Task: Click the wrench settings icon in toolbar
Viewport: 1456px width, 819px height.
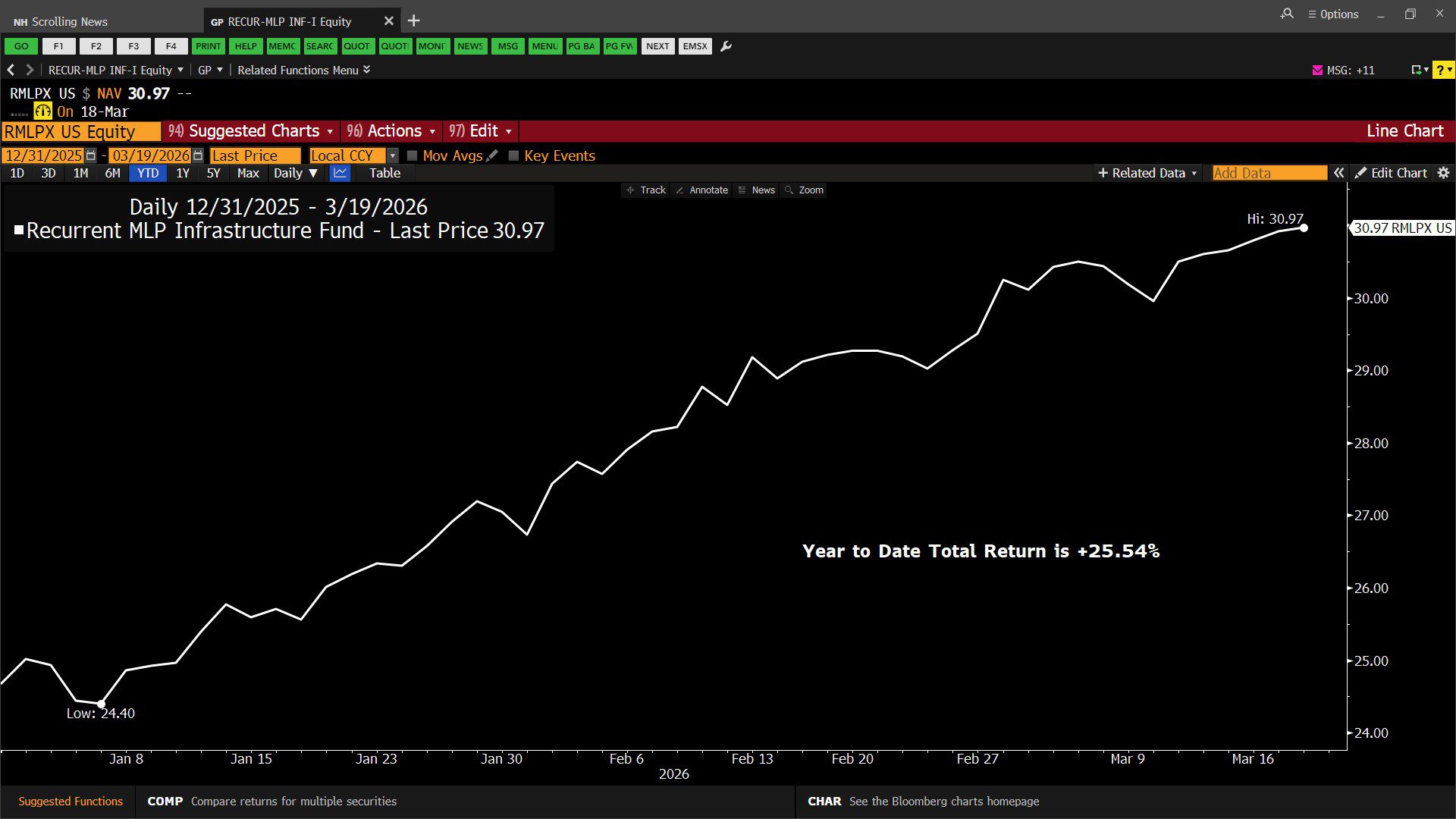Action: pyautogui.click(x=726, y=46)
